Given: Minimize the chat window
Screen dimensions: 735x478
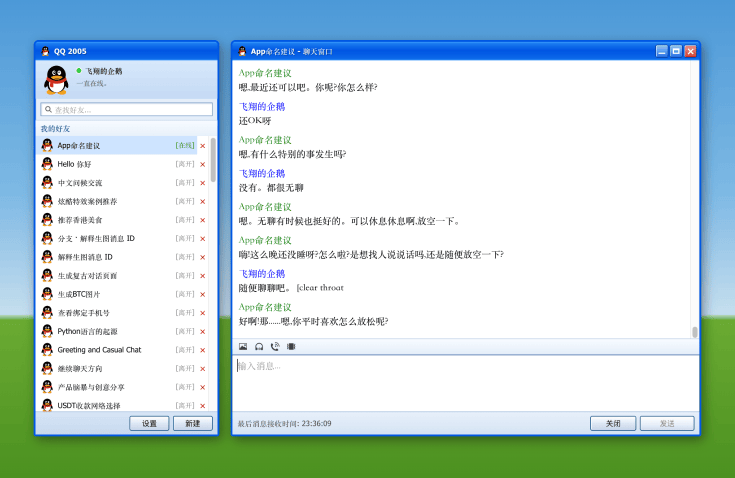Looking at the screenshot, I should click(661, 51).
